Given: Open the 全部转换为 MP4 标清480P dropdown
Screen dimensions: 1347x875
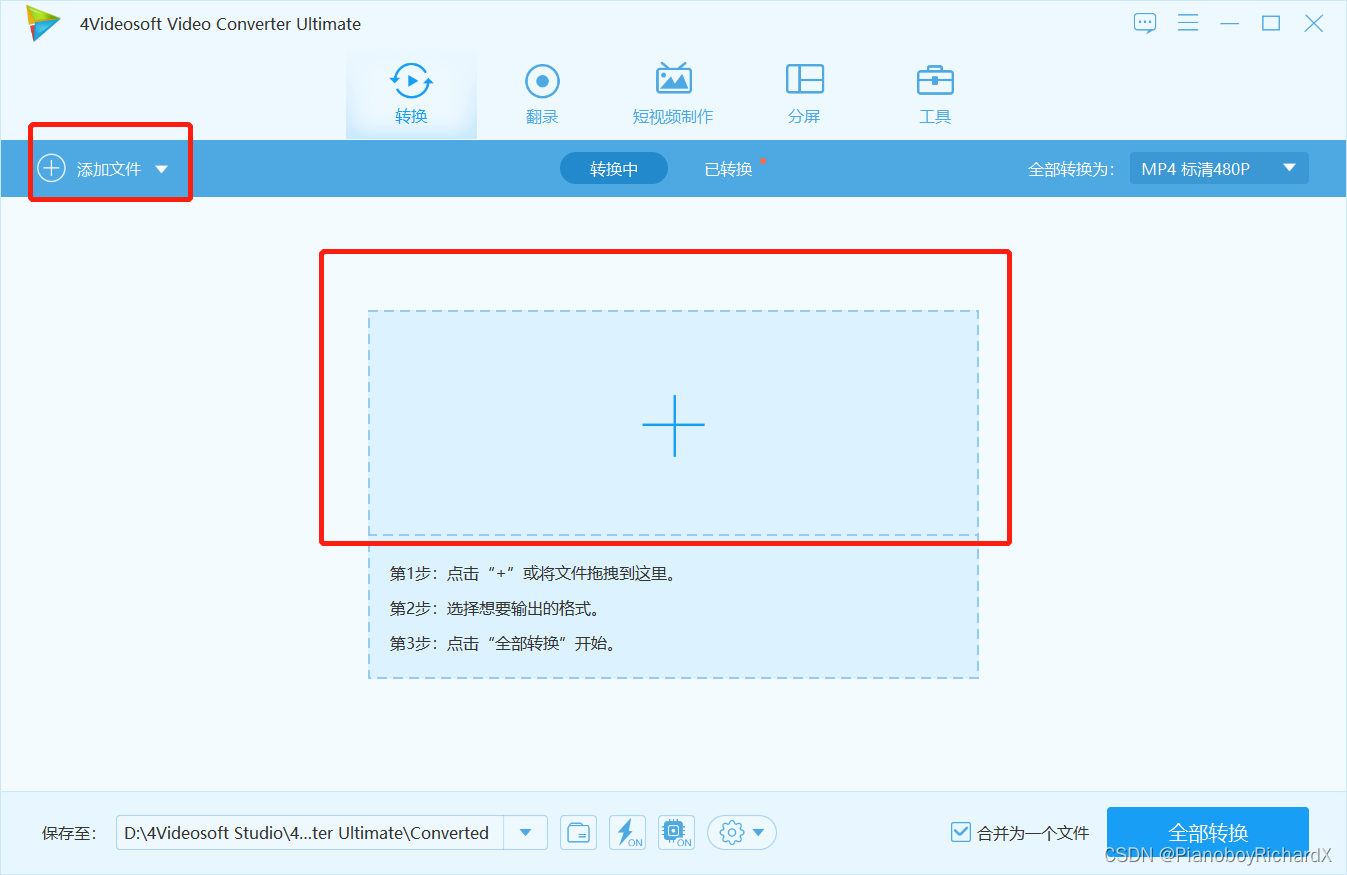Looking at the screenshot, I should (x=1219, y=169).
